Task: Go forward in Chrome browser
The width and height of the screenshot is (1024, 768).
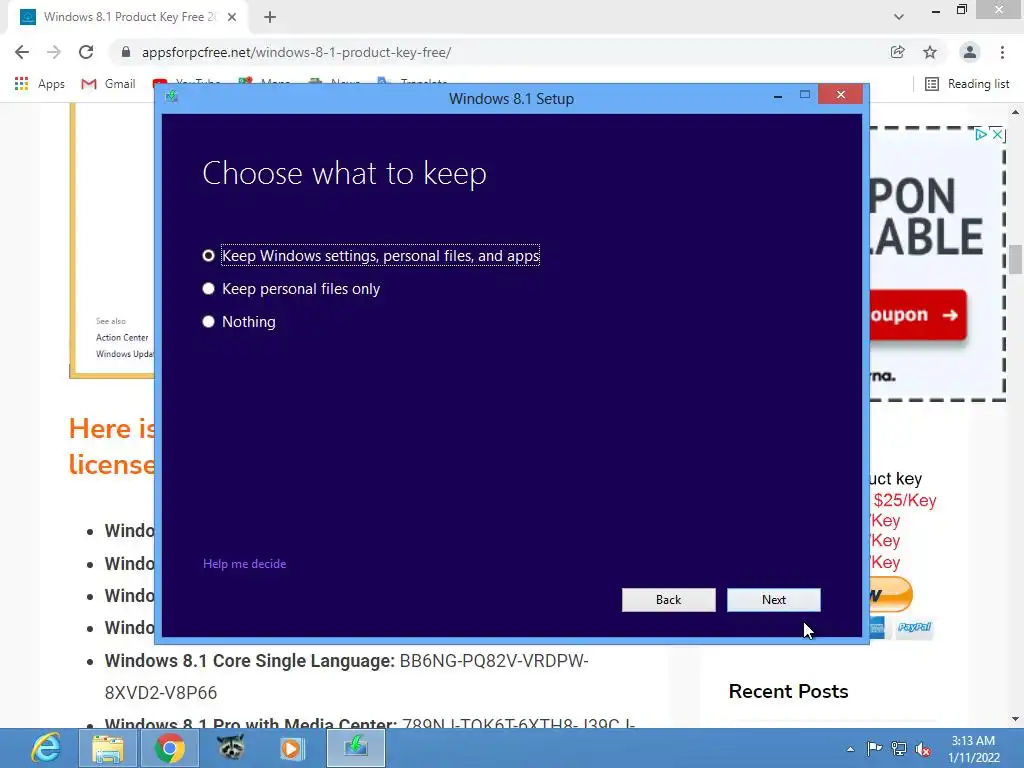Action: 54,52
